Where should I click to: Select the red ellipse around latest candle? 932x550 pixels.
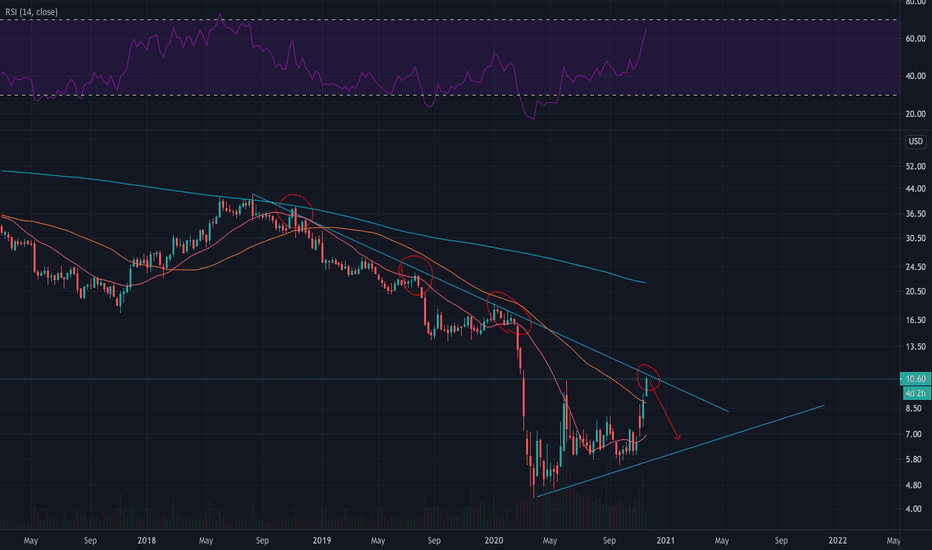pos(648,377)
